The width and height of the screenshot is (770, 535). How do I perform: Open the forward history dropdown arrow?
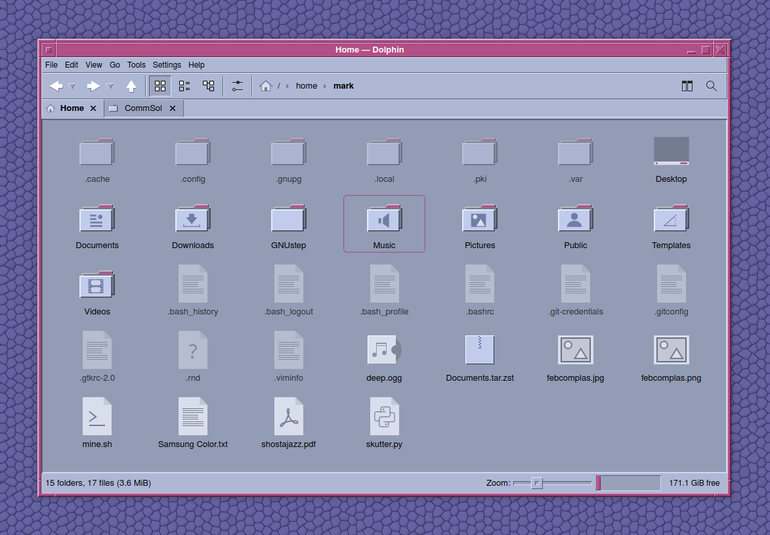click(x=110, y=86)
